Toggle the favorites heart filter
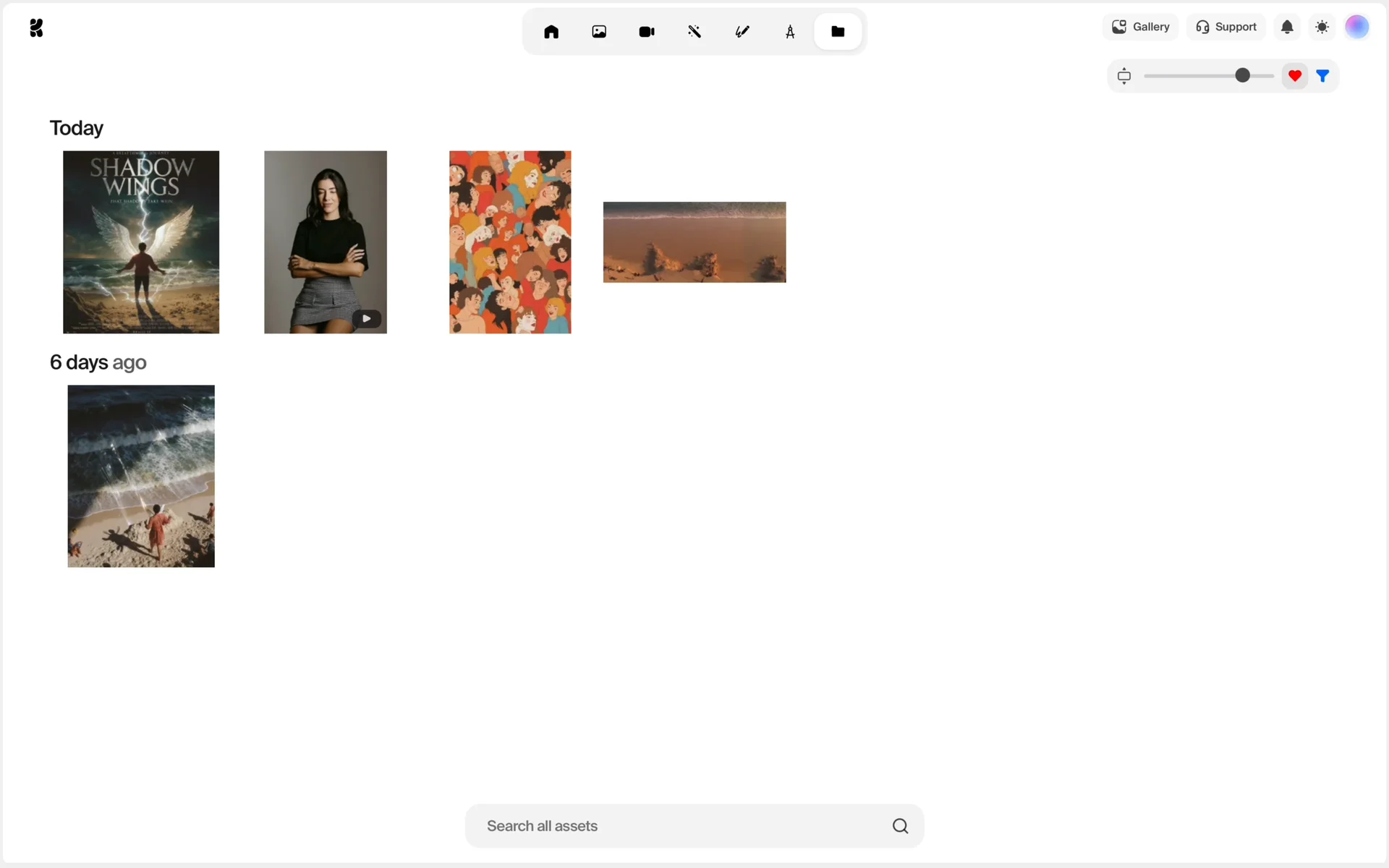Image resolution: width=1389 pixels, height=868 pixels. [x=1295, y=76]
